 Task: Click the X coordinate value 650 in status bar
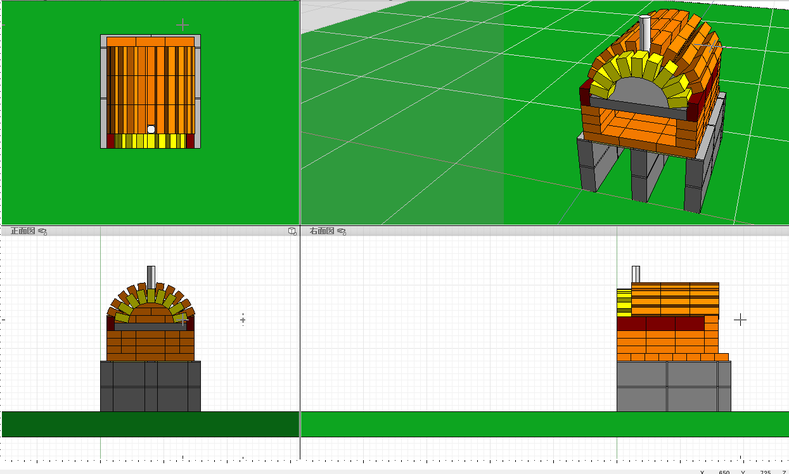[723, 471]
